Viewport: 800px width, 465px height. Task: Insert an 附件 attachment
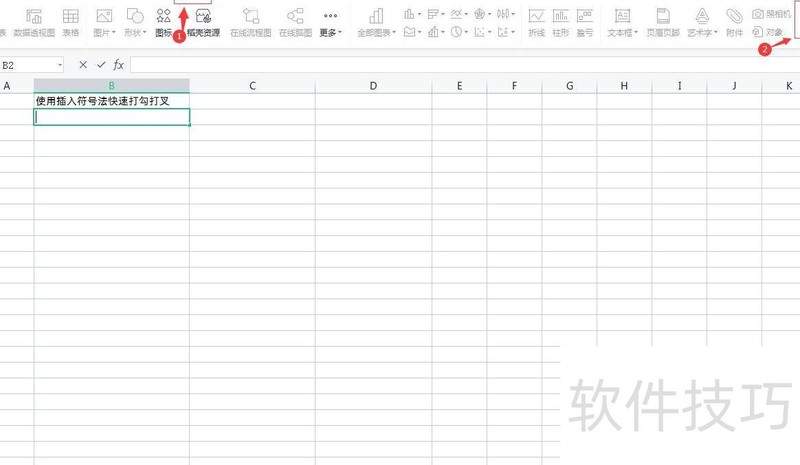point(734,23)
